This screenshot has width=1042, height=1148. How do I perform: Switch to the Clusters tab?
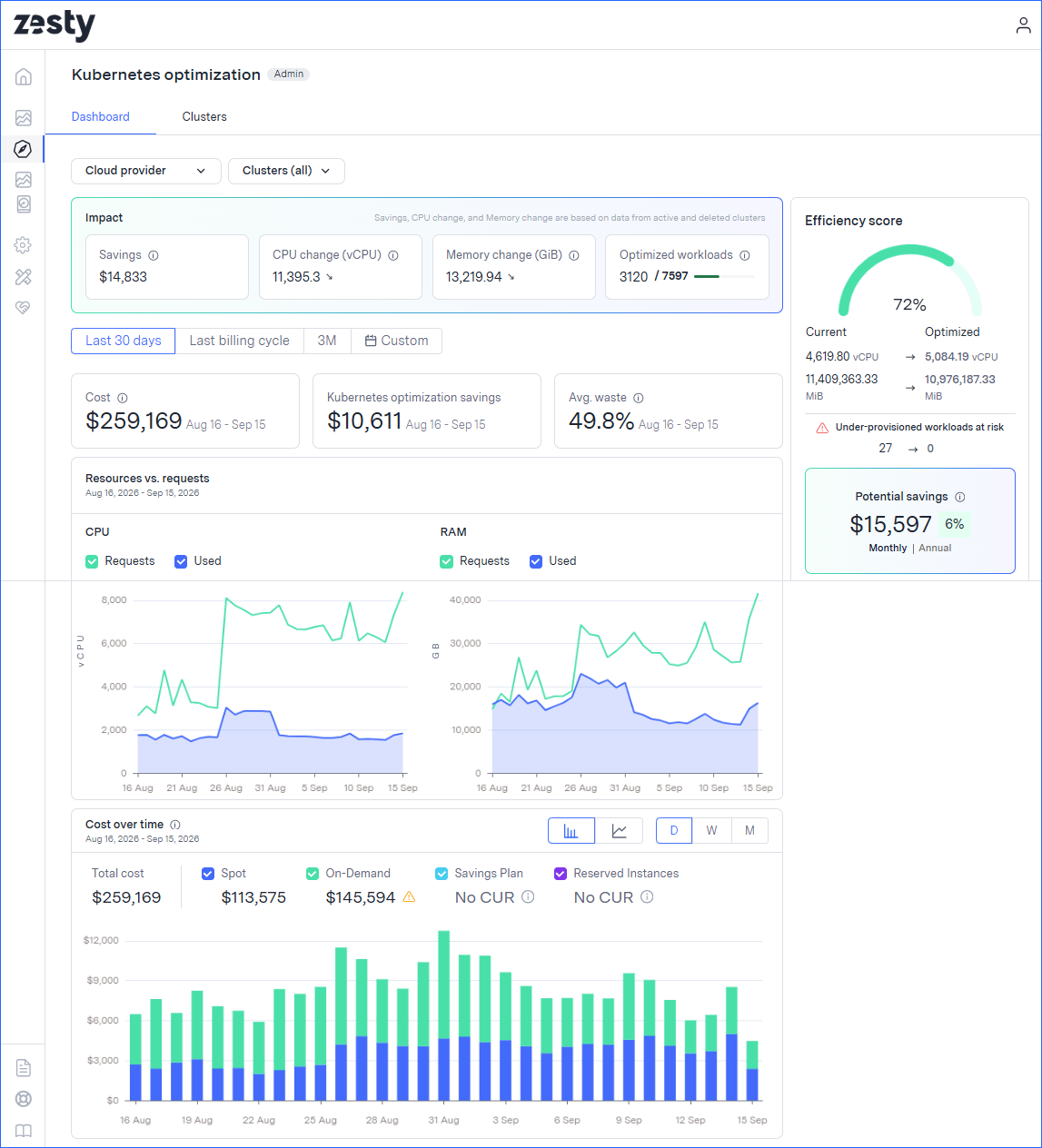pos(204,116)
